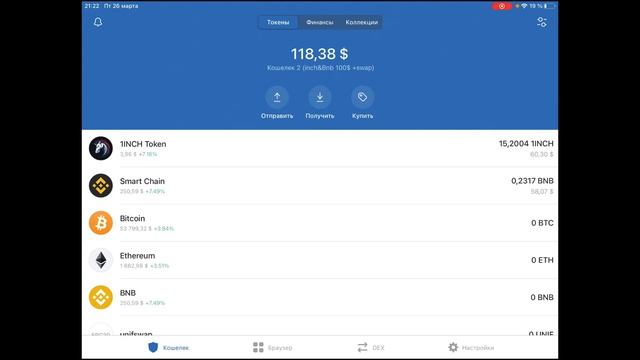The width and height of the screenshot is (640, 360).
Task: Tap the battery status indicator
Action: 549,6
